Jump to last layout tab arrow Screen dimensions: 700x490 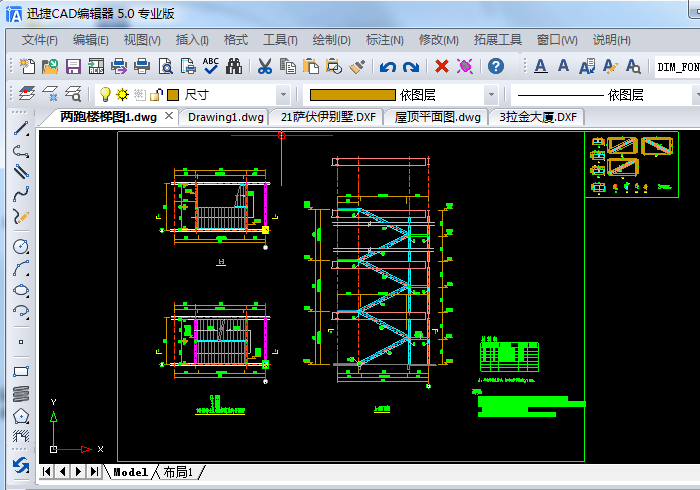click(x=94, y=471)
